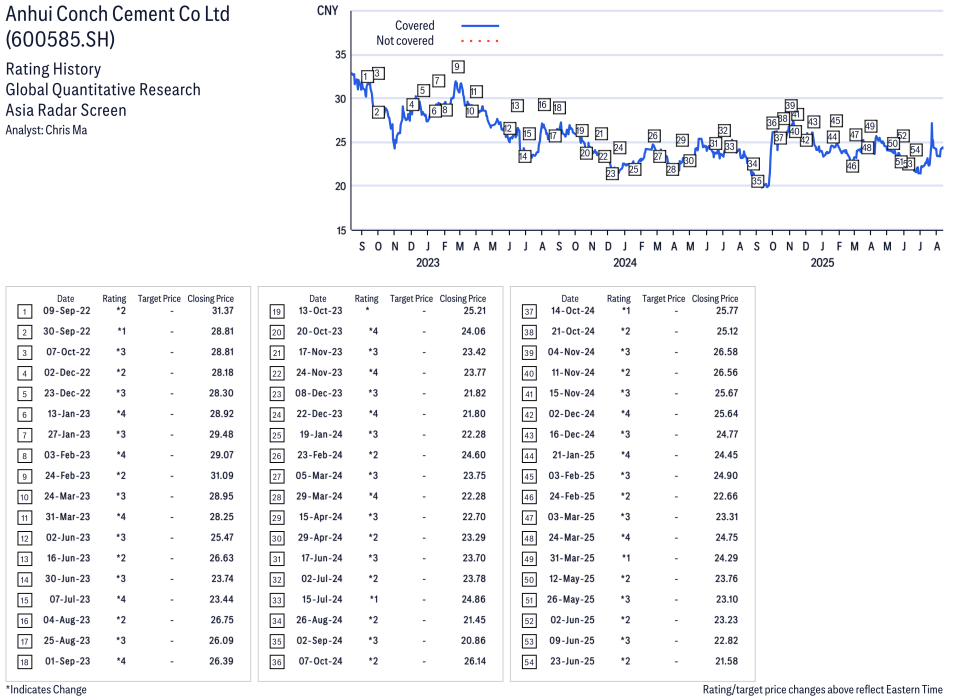Click chart marker 29 on the price chart
The width and height of the screenshot is (954, 696).
[x=681, y=141]
